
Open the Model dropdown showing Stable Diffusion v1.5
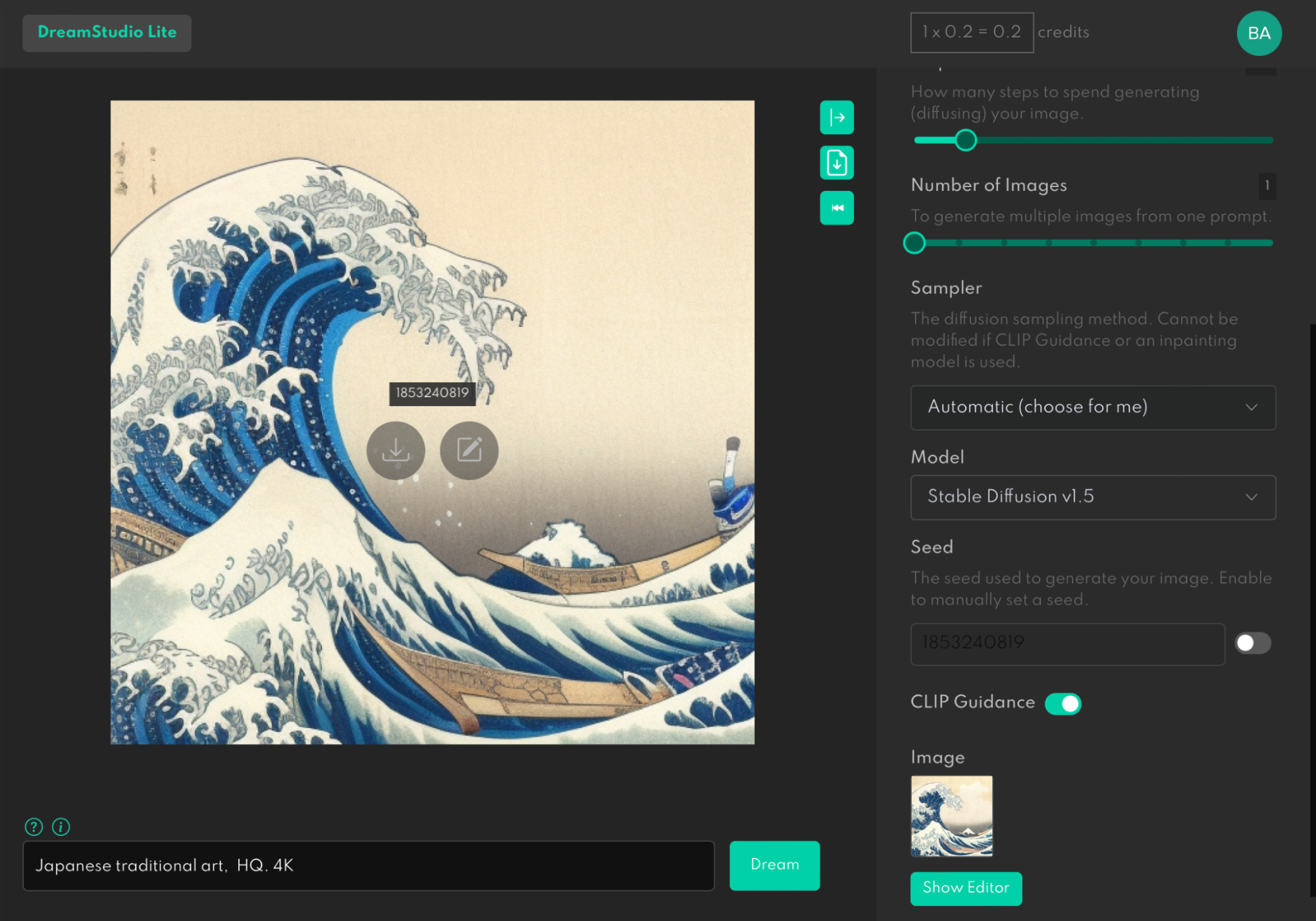tap(1093, 497)
